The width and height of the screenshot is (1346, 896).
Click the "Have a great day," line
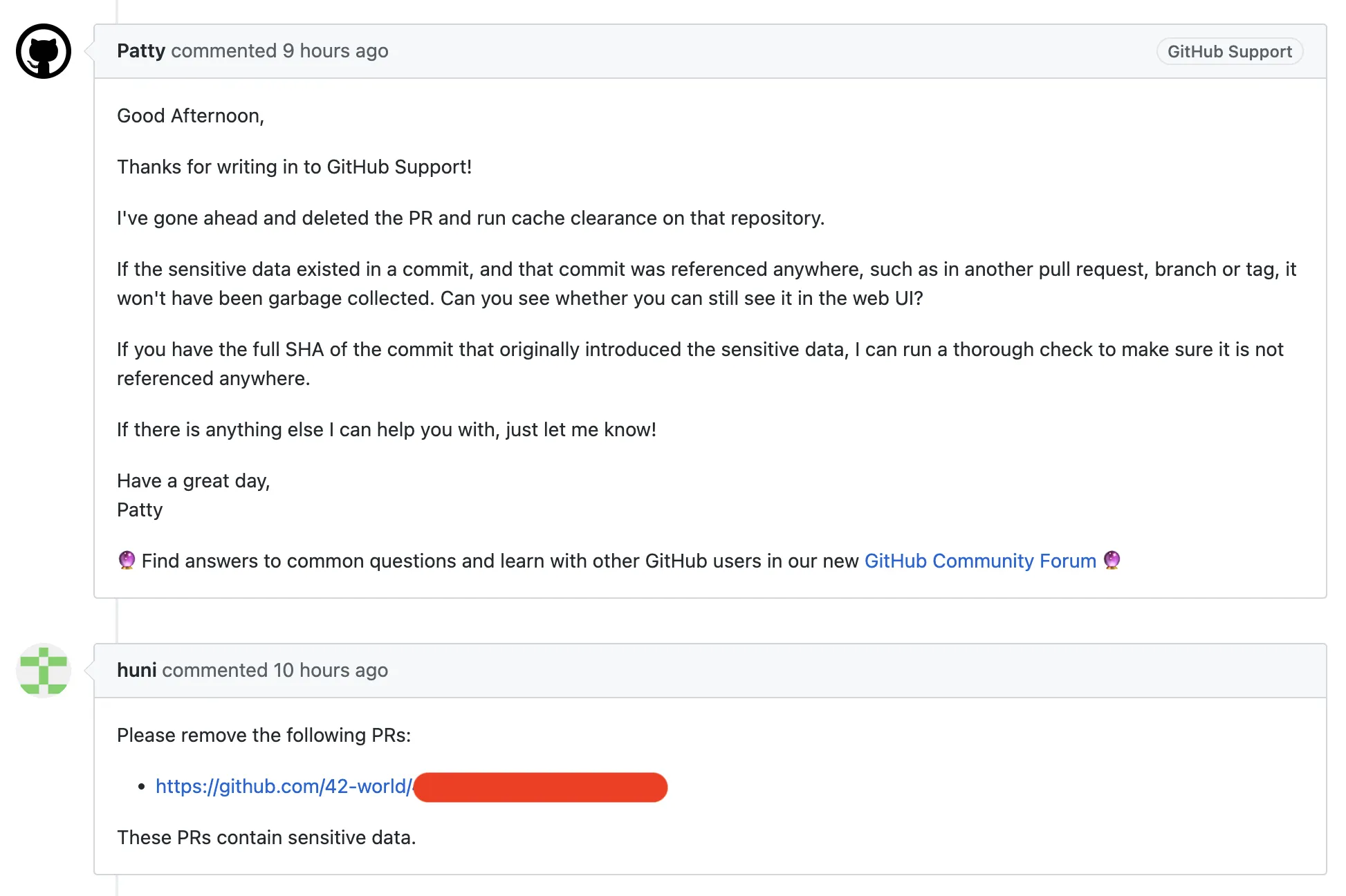193,480
